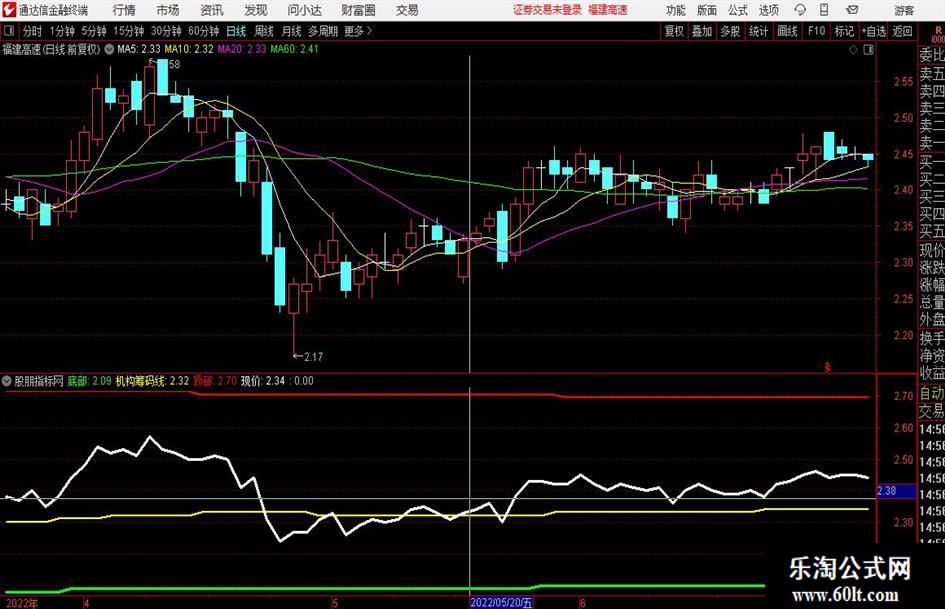
Task: Expand 股朋指标网 sub-indicator dropdown arrow
Action: coord(7,380)
